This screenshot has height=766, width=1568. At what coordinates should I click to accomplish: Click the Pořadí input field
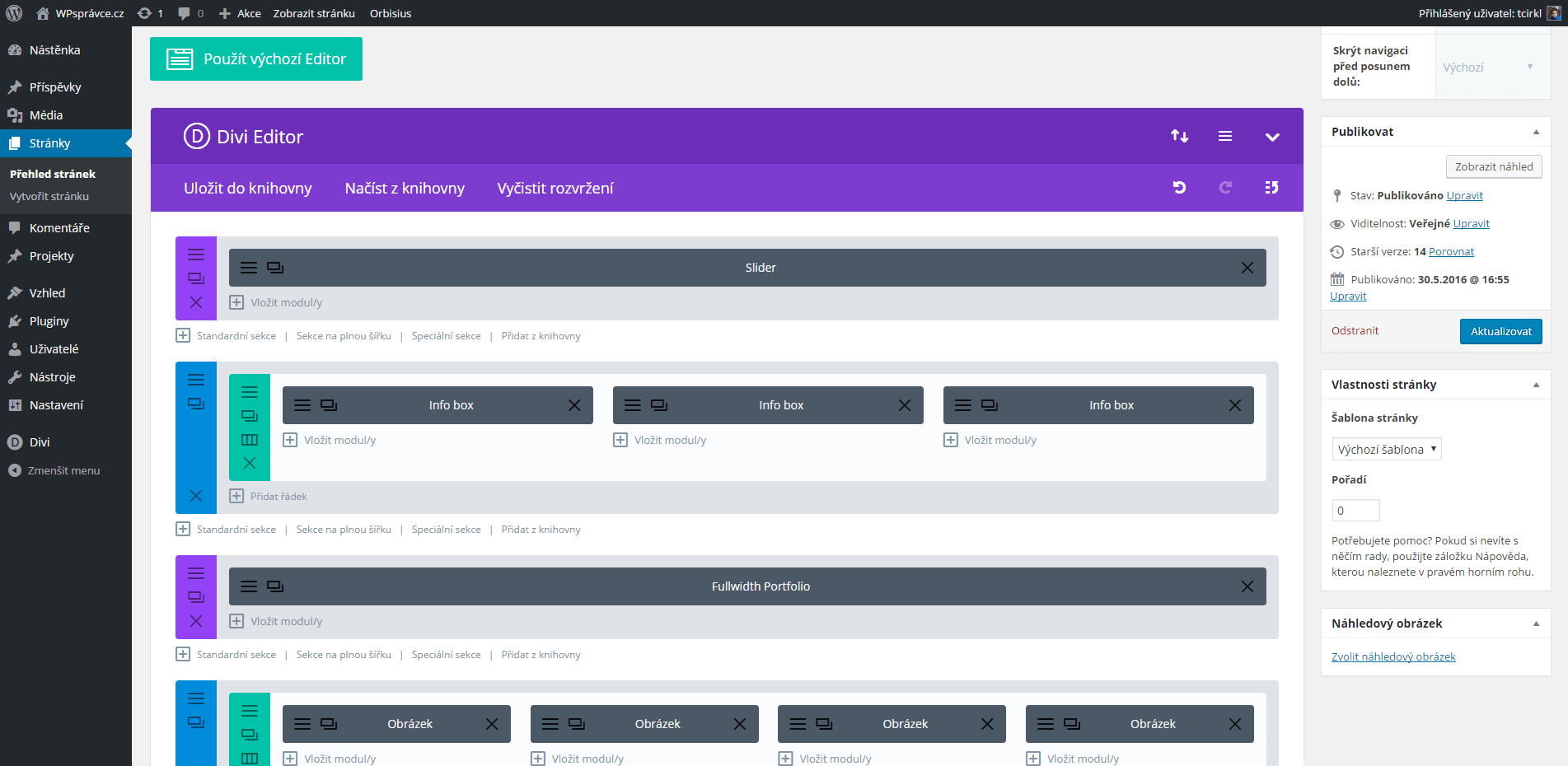click(1355, 511)
